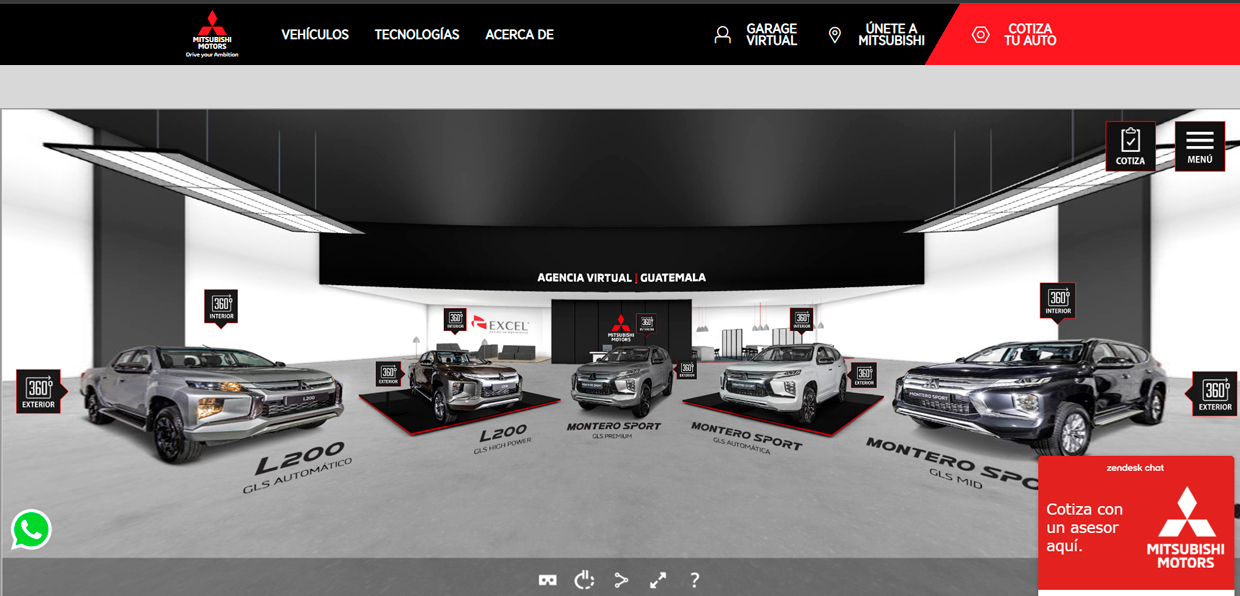Toggle showroom auto-rotation

584,579
